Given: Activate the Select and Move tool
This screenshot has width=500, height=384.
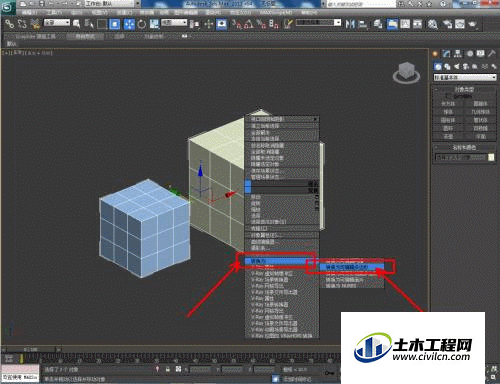Looking at the screenshot, I should (129, 24).
